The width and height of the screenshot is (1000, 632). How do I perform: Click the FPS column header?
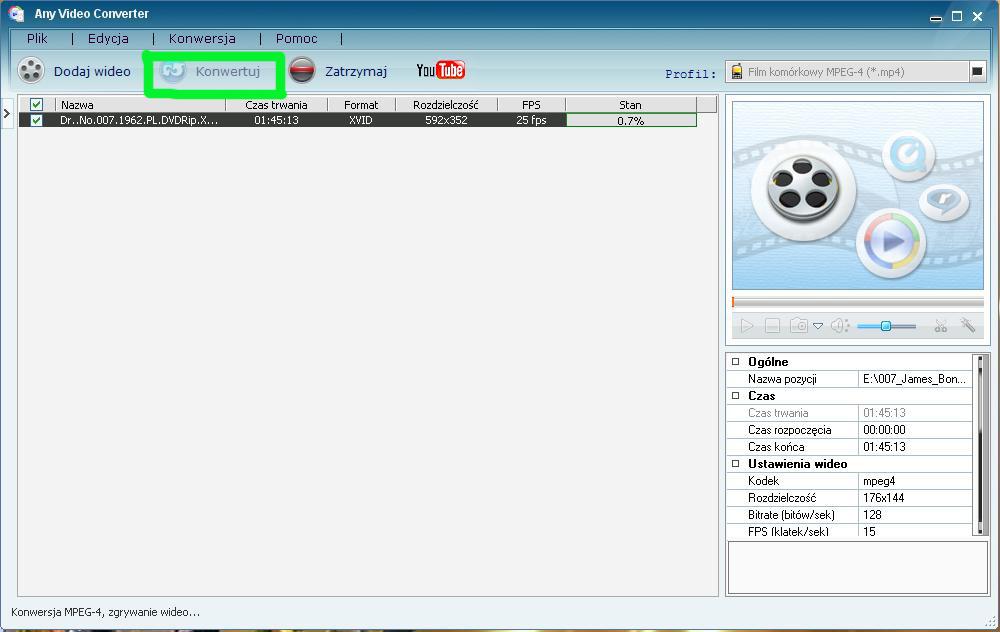531,105
